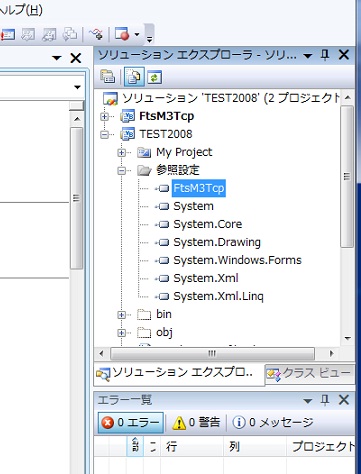The image size is (361, 474).
Task: Open dropdown arrow next to breakpoint icon
Action: (137, 34)
